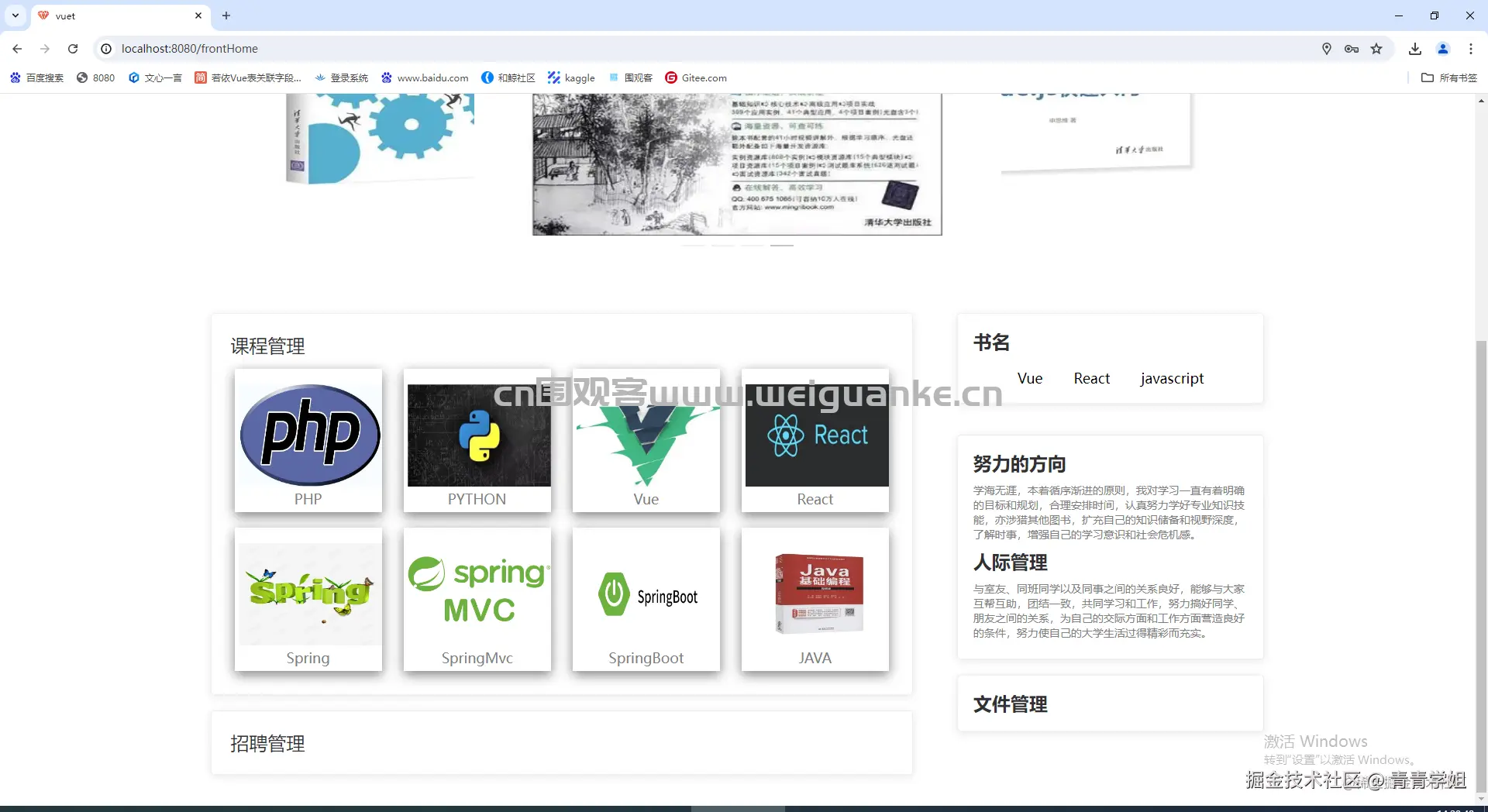Open the www.baidu.com bookmark
1488x812 pixels.
425,77
